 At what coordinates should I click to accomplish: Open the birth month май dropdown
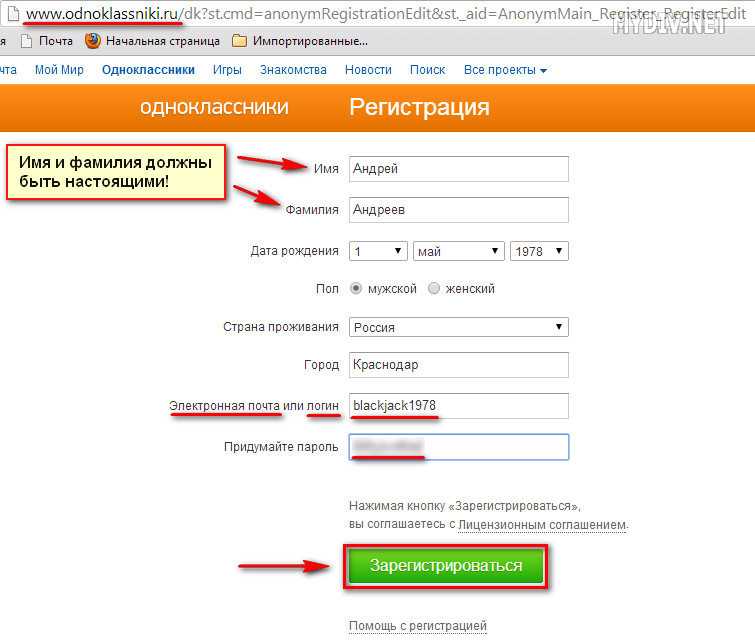(459, 251)
